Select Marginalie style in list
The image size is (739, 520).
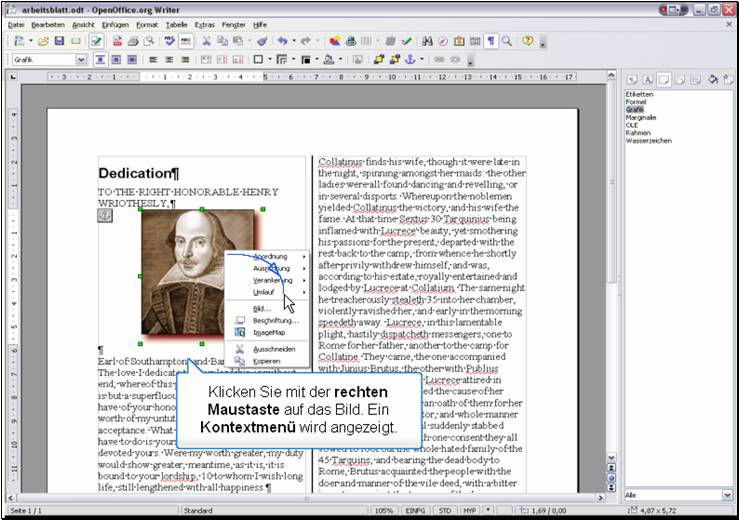[x=641, y=116]
